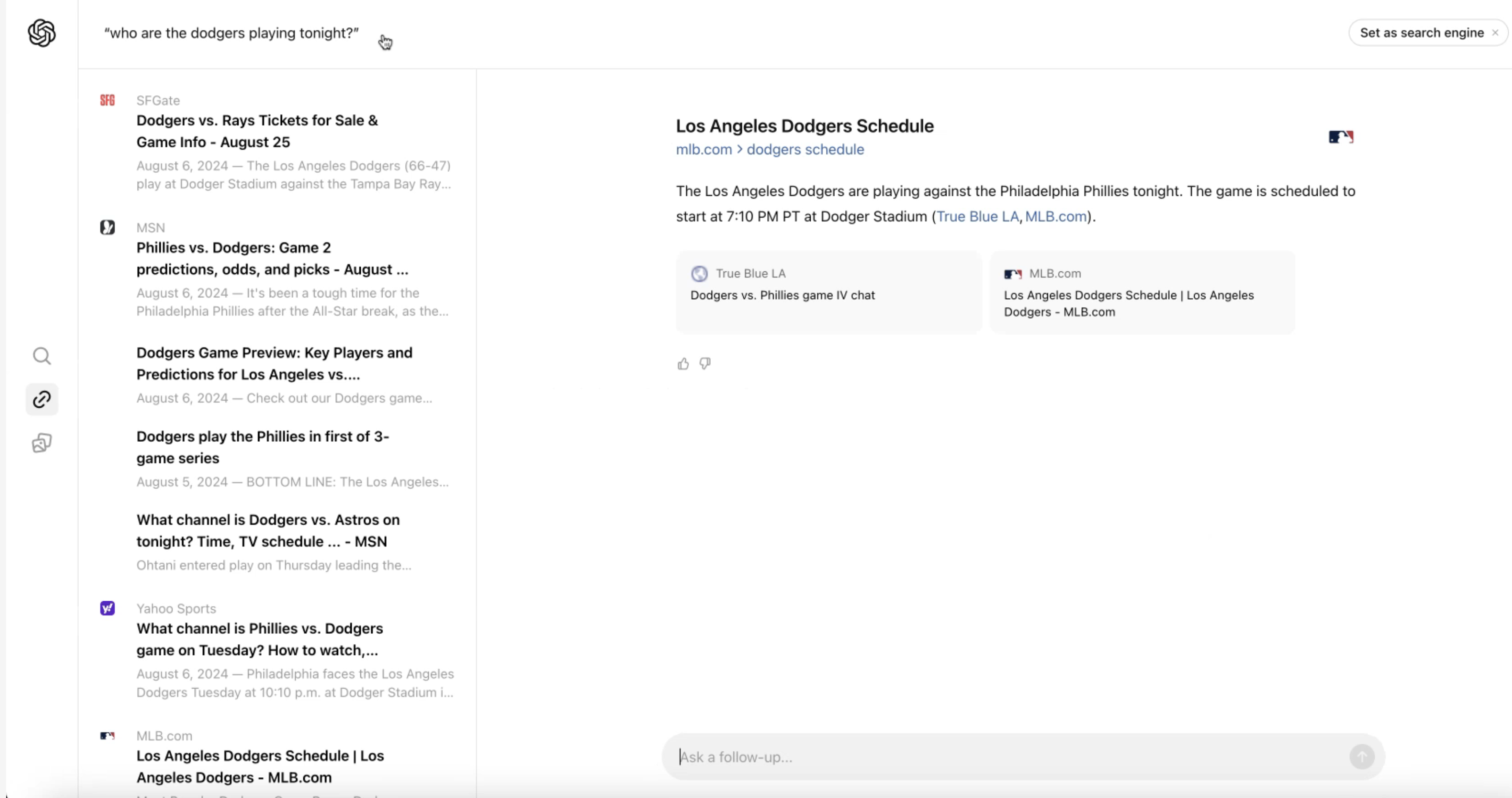Viewport: 1512px width, 798px height.
Task: Open the images icon in sidebar
Action: click(x=42, y=443)
